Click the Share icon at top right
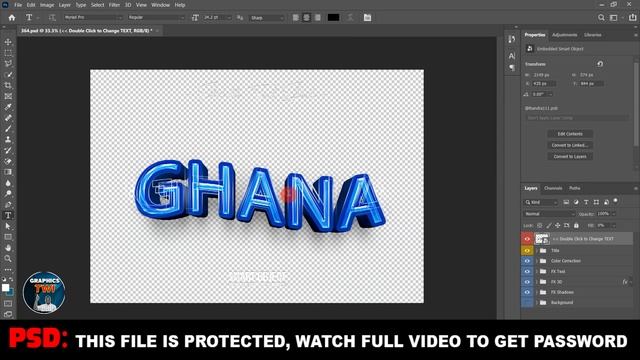Screen dimensions: 640x360 click(x=632, y=18)
